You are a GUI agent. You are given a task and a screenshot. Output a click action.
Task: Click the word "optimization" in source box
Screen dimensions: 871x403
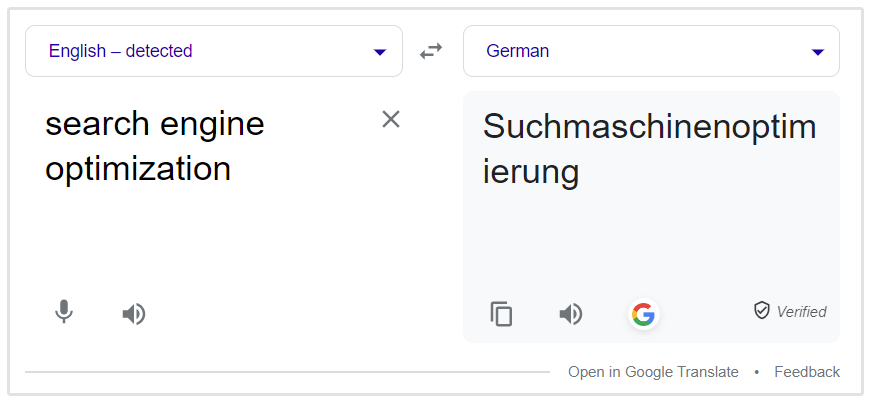pyautogui.click(x=138, y=168)
